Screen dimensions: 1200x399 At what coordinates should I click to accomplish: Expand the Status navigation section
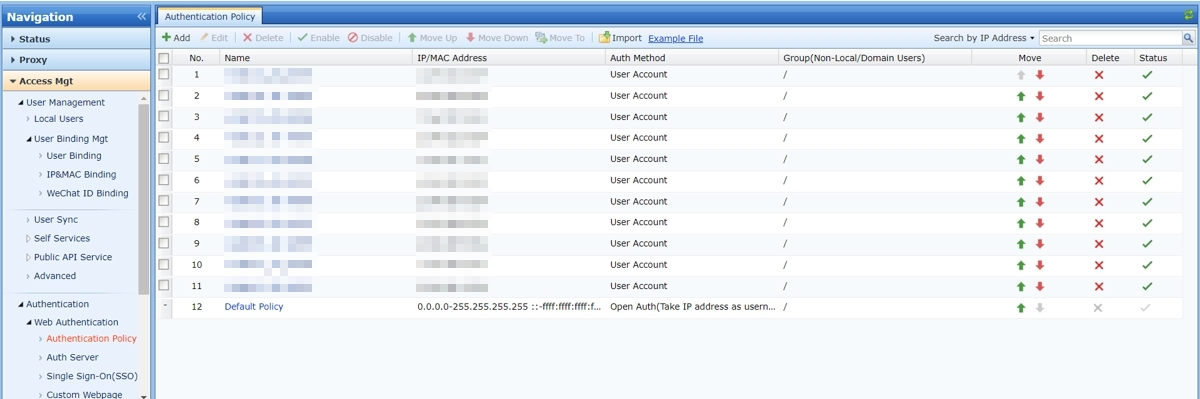(x=75, y=39)
